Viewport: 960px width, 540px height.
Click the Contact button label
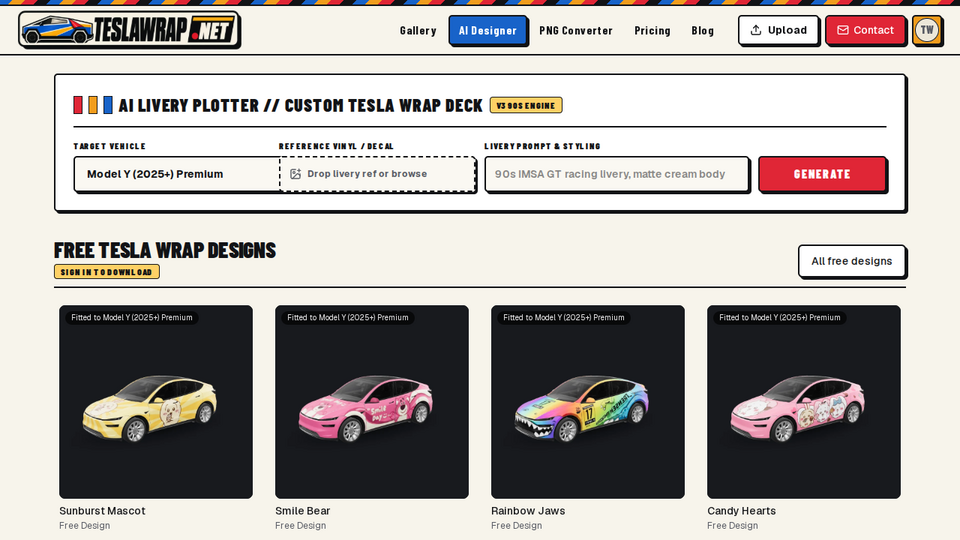pos(874,30)
